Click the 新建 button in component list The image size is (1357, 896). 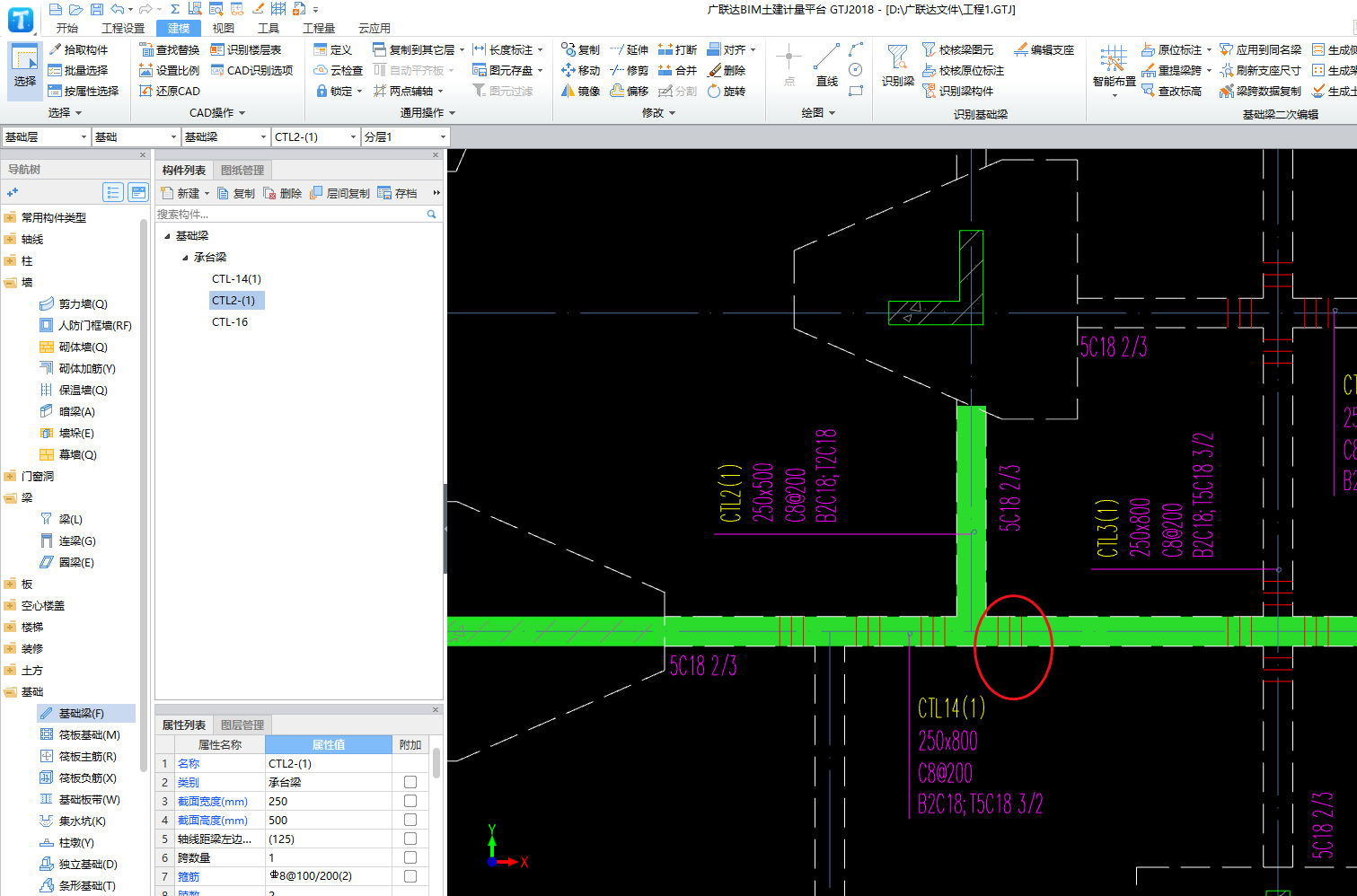pos(184,193)
